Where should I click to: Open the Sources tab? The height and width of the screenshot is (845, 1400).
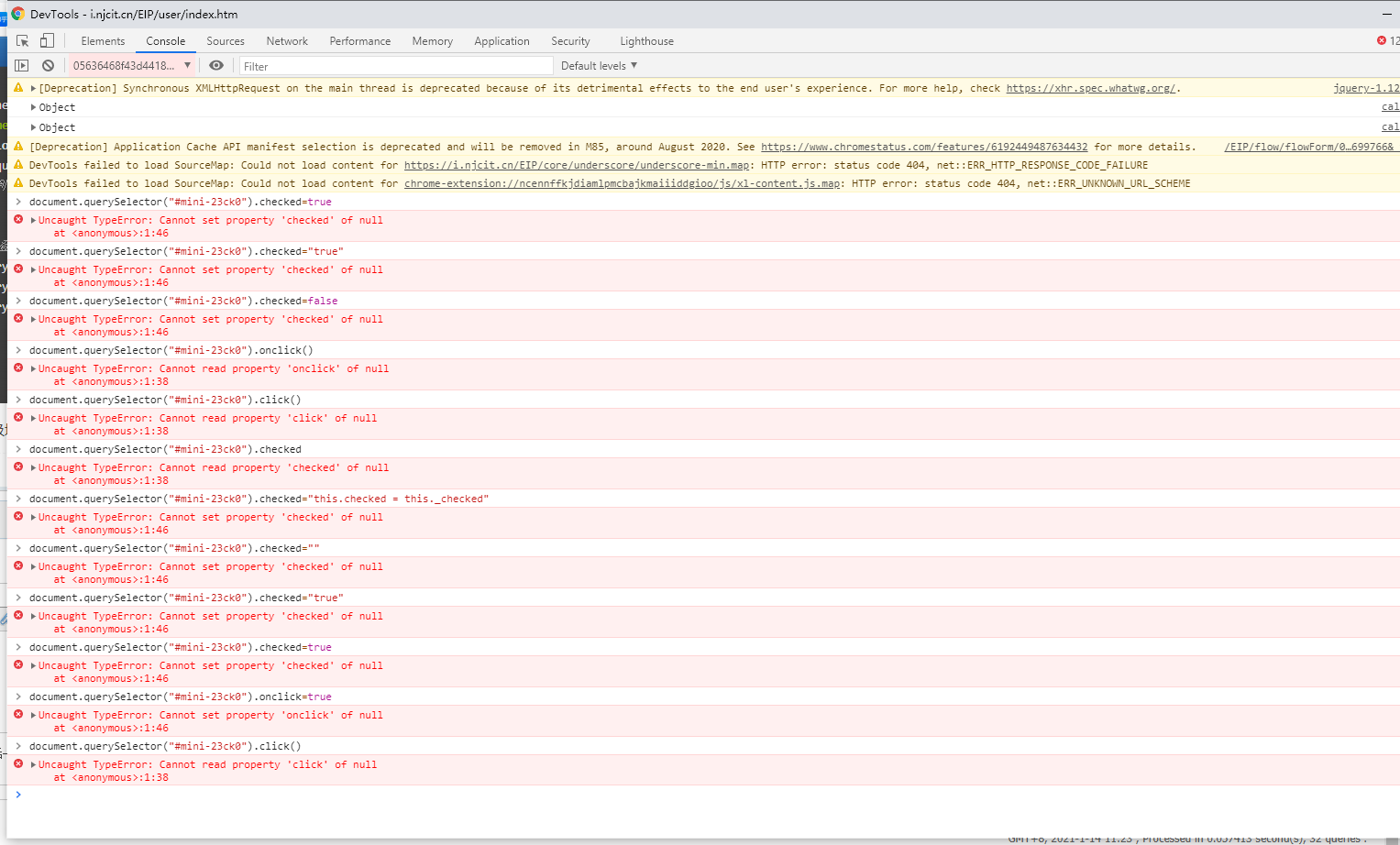pyautogui.click(x=226, y=41)
